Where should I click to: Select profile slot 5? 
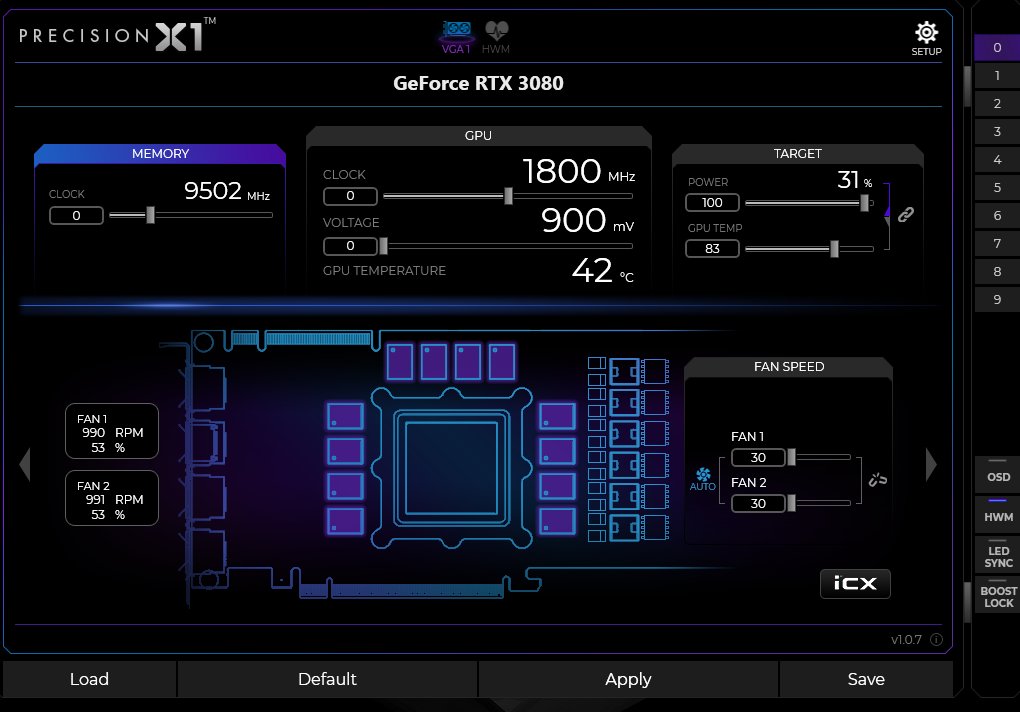point(997,187)
